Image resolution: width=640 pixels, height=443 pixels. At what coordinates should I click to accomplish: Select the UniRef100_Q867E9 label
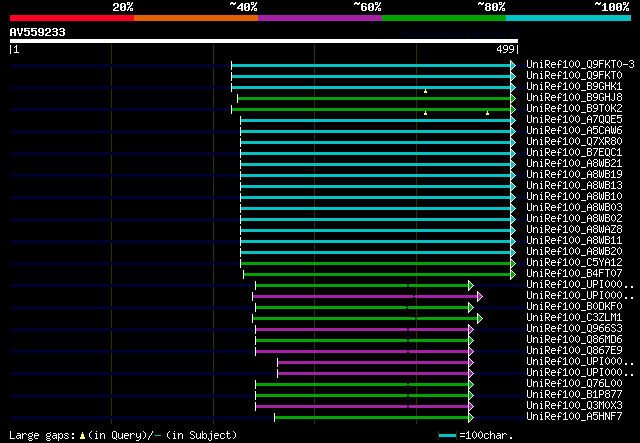(574, 351)
